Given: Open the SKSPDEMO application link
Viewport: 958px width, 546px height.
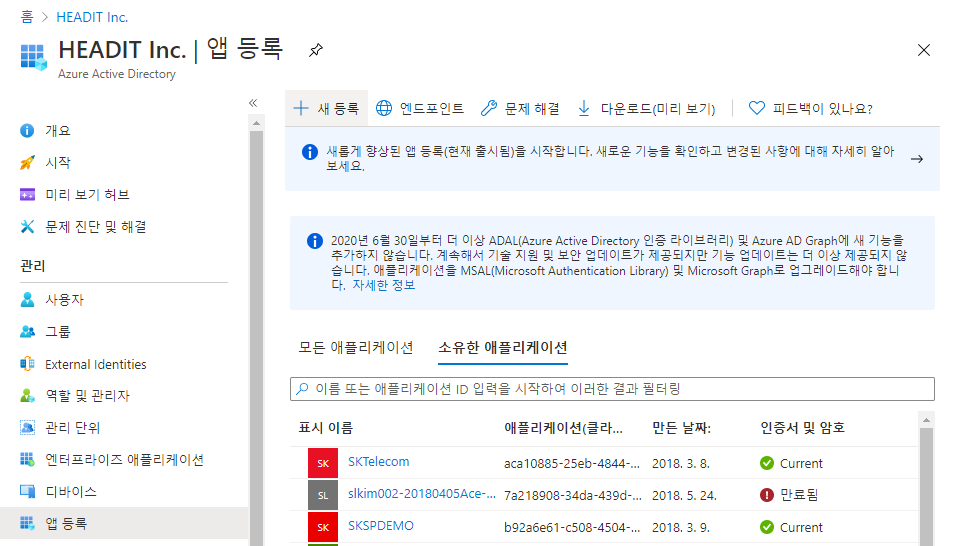Looking at the screenshot, I should pyautogui.click(x=381, y=526).
